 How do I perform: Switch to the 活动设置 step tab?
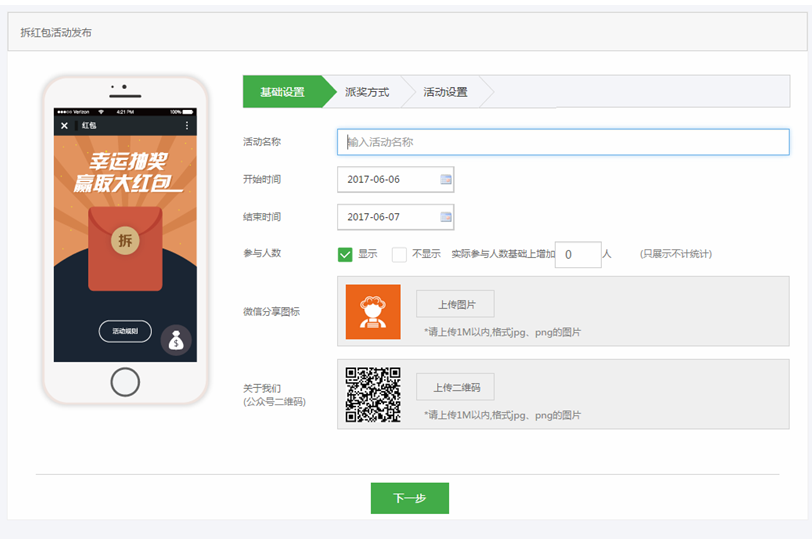click(x=445, y=92)
